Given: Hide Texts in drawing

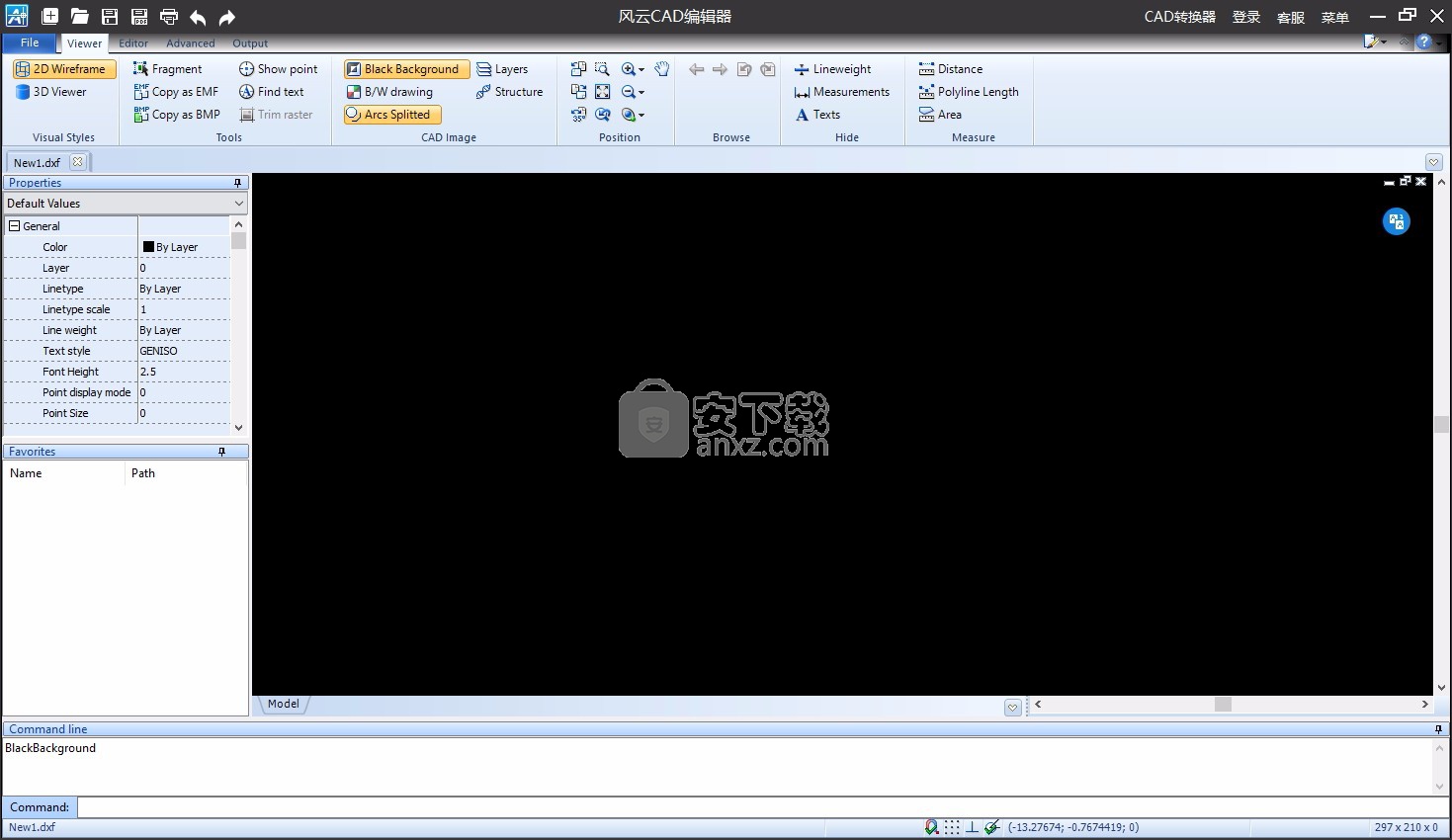Looking at the screenshot, I should click(816, 115).
